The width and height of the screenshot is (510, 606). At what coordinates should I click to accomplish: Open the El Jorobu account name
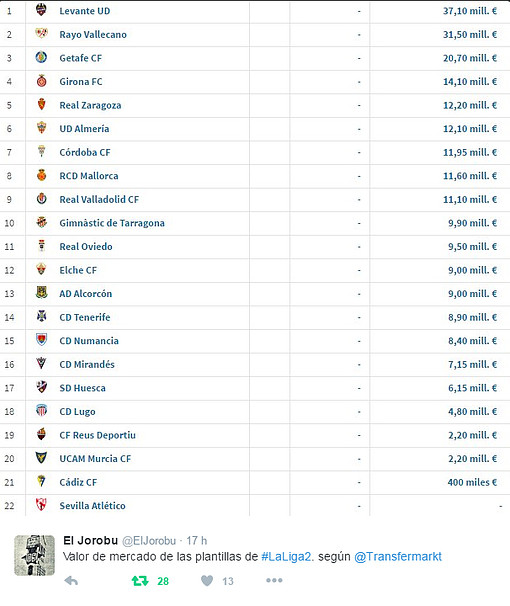[90, 540]
